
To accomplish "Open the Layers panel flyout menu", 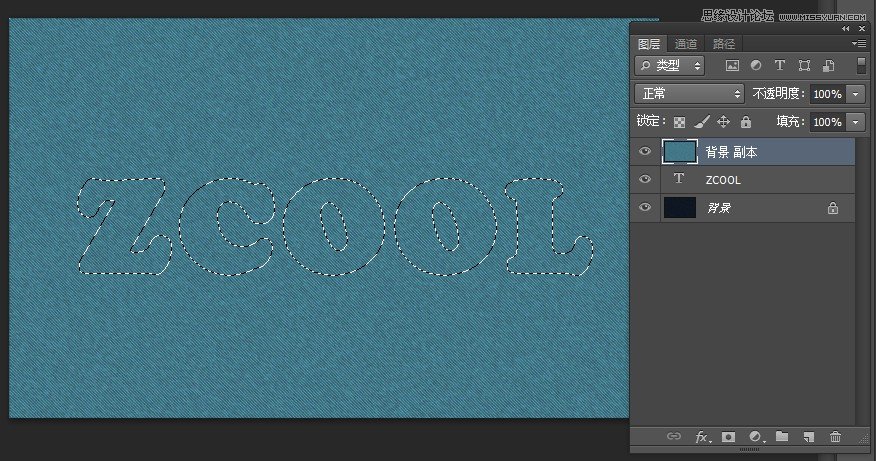I will (x=859, y=44).
